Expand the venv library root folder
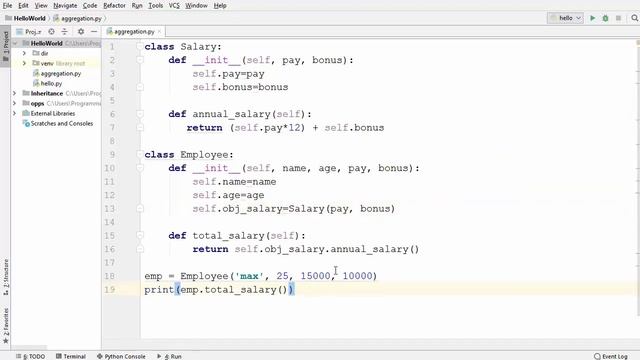 [24, 63]
